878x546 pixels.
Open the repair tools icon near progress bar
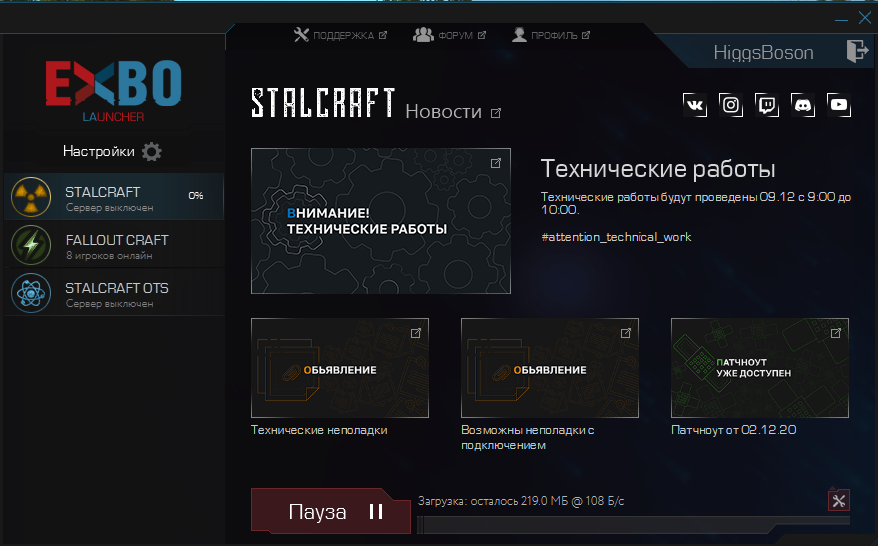coord(838,500)
